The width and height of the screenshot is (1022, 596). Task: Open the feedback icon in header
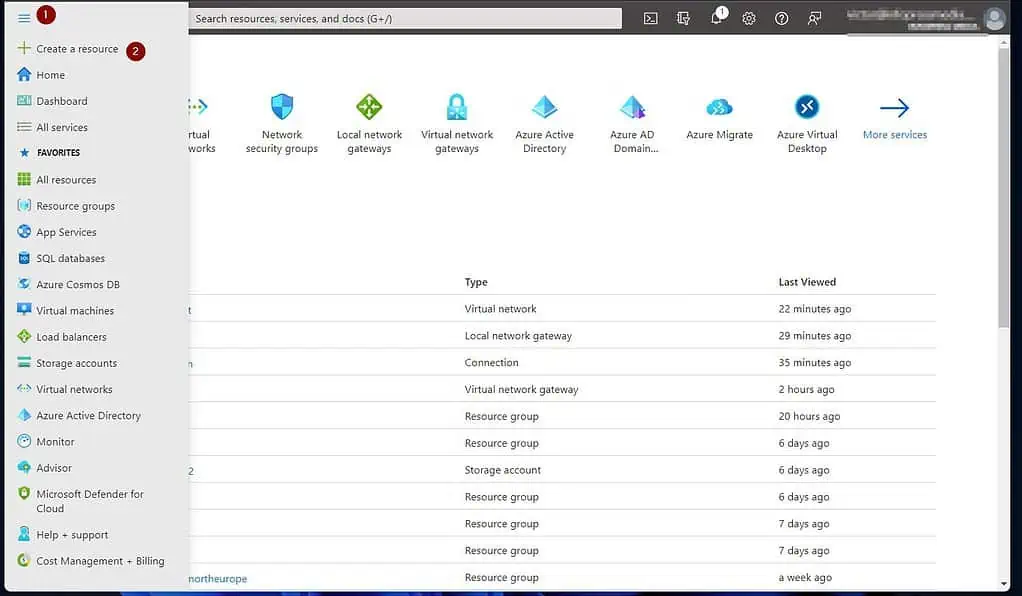click(x=815, y=18)
